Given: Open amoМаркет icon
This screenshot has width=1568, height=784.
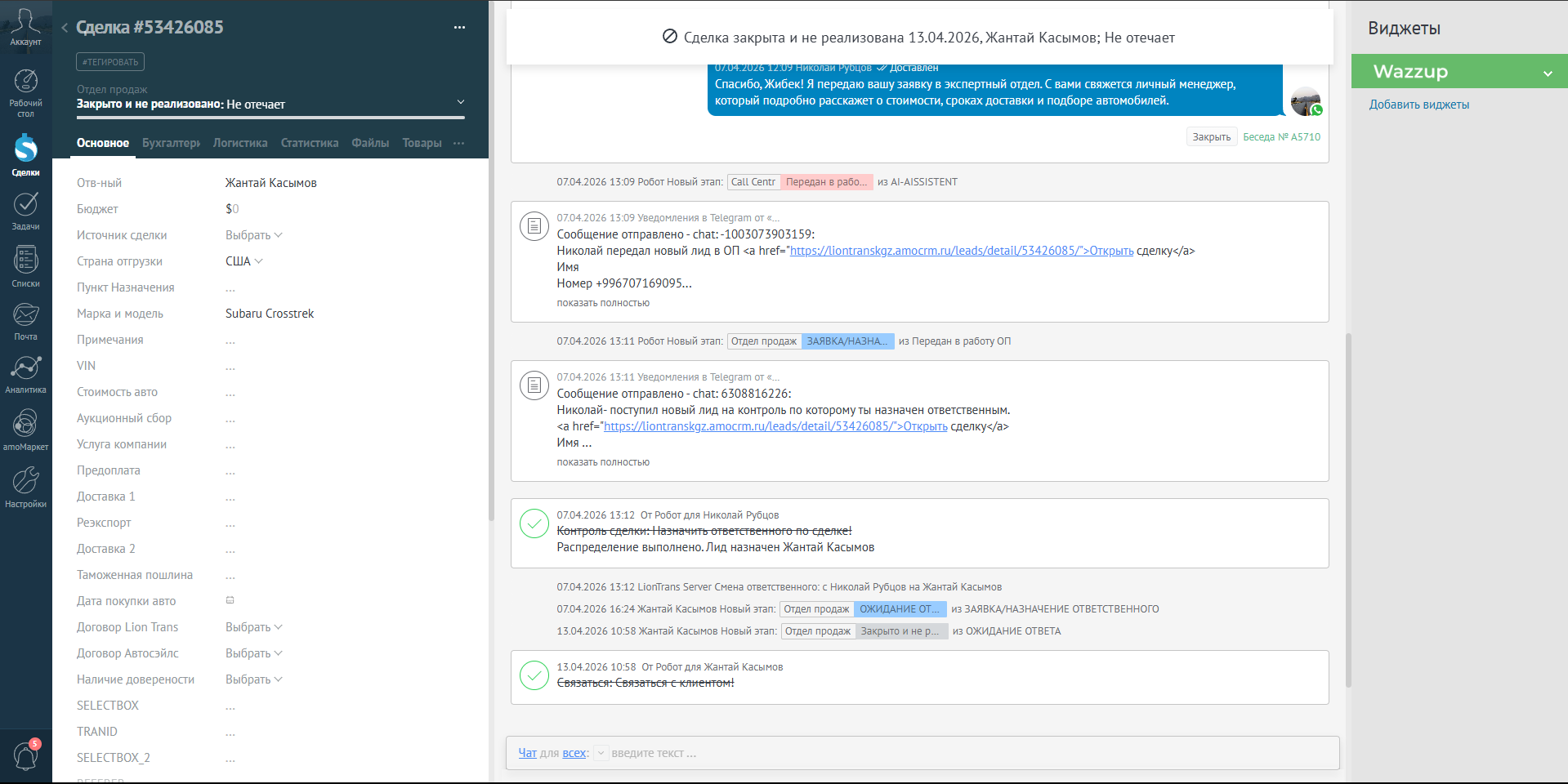Looking at the screenshot, I should pos(25,430).
